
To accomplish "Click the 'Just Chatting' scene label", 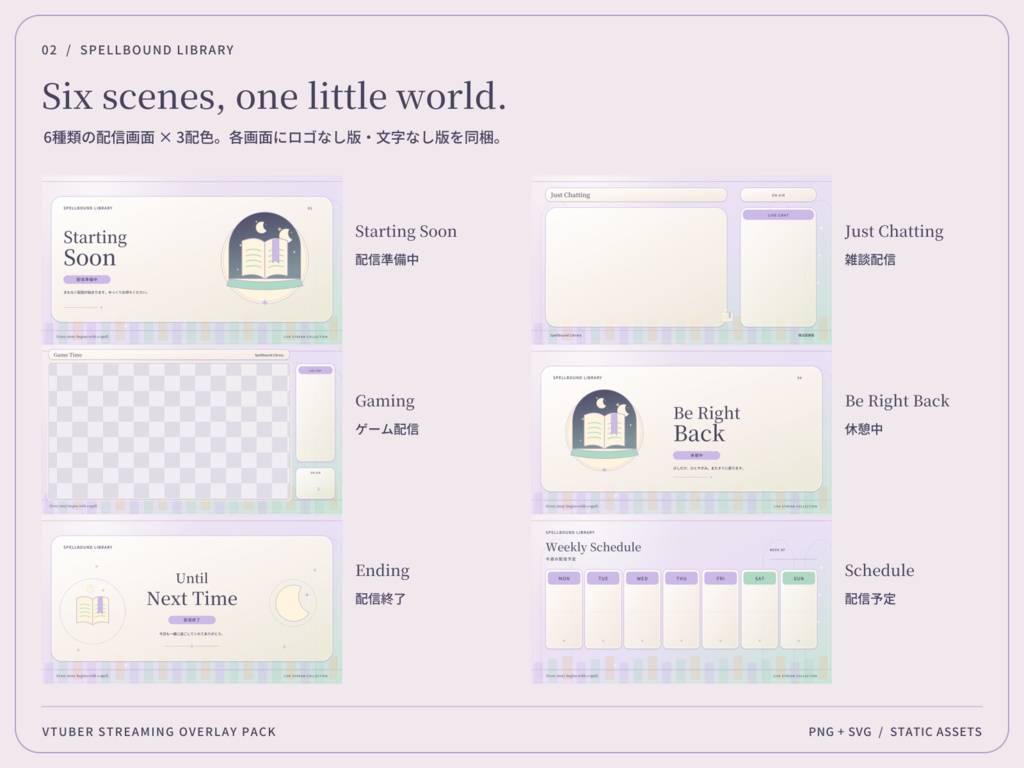I will 894,231.
